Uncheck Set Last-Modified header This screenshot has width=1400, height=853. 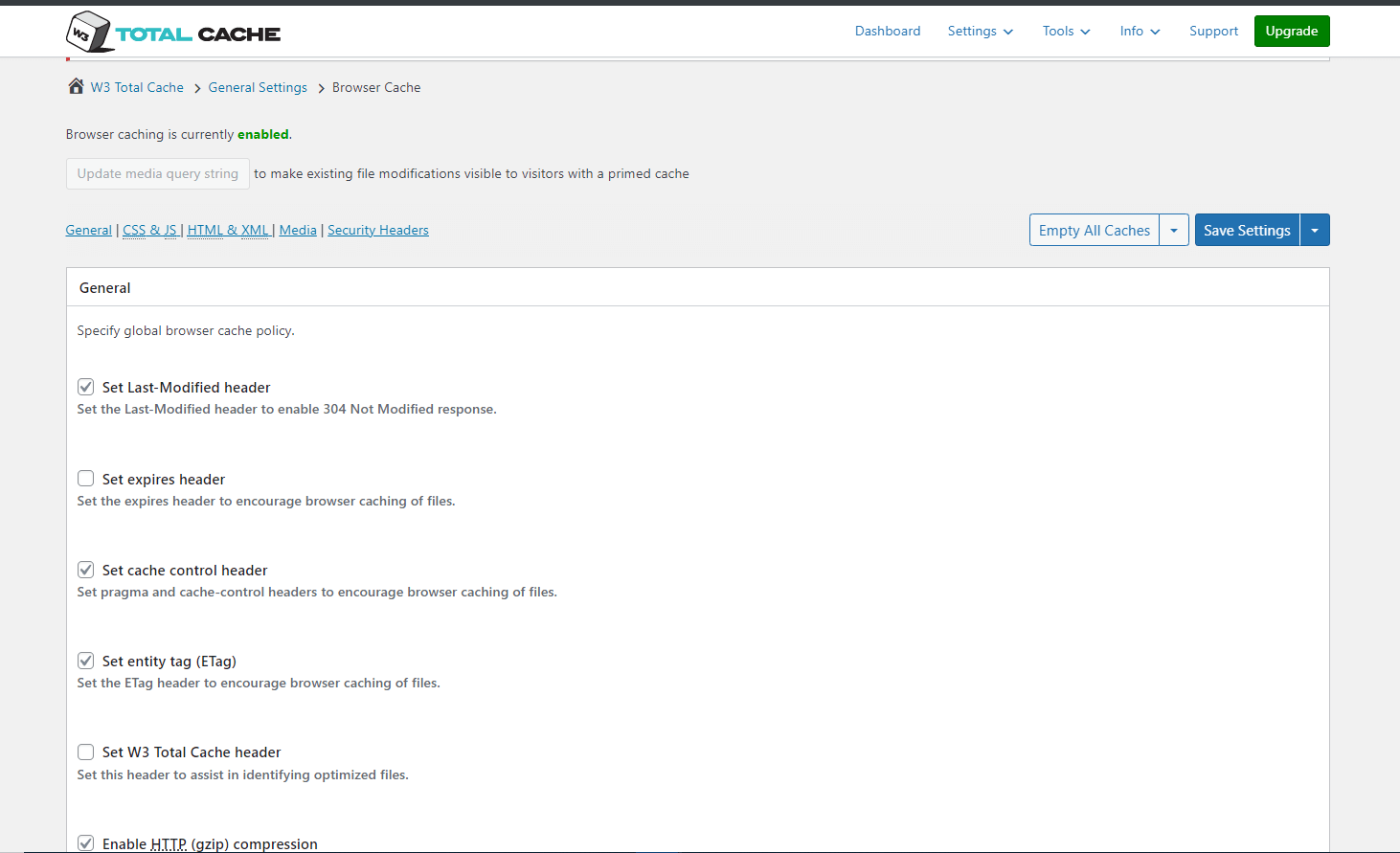tap(86, 387)
